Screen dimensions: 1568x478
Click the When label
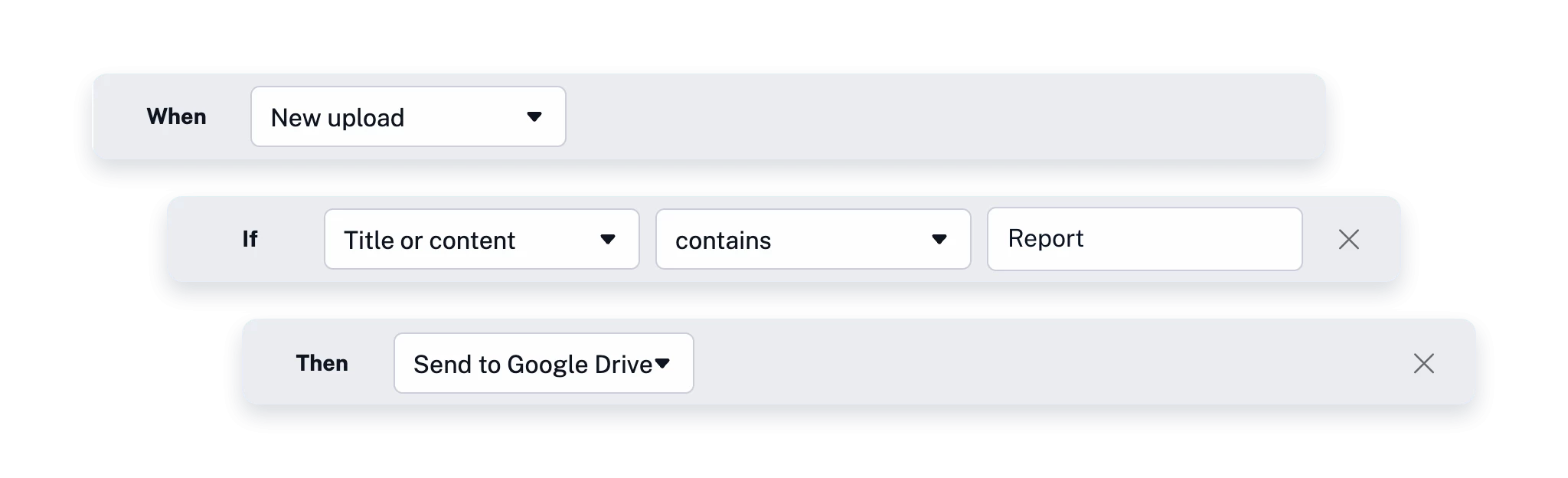tap(176, 116)
